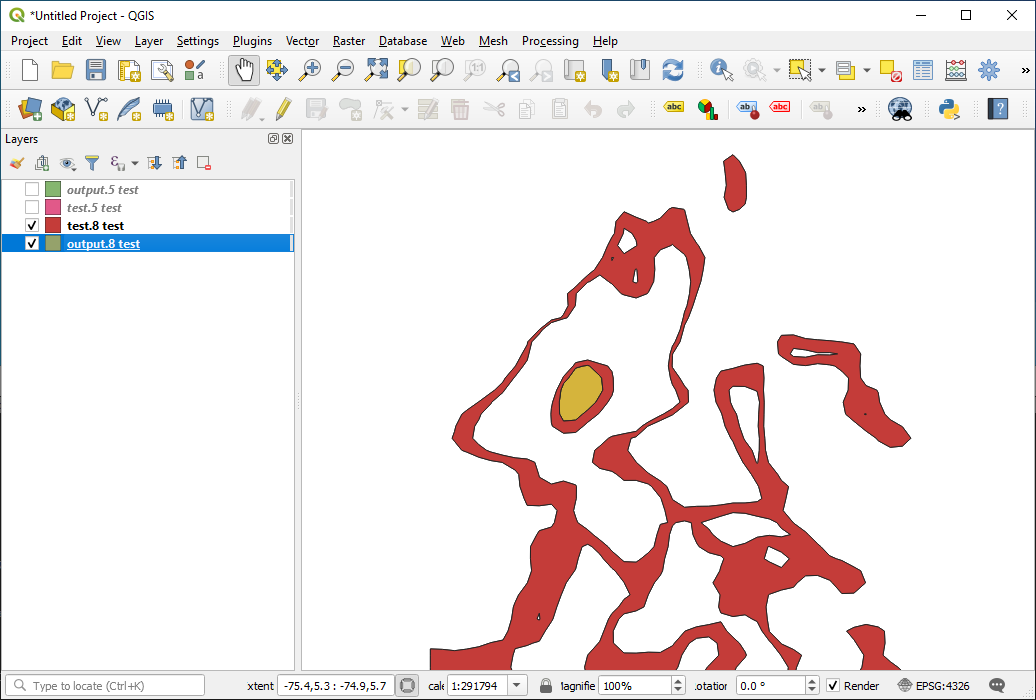Screen dimensions: 1036x700
Task: Click the red test.8 layer color swatch
Action: tap(53, 225)
